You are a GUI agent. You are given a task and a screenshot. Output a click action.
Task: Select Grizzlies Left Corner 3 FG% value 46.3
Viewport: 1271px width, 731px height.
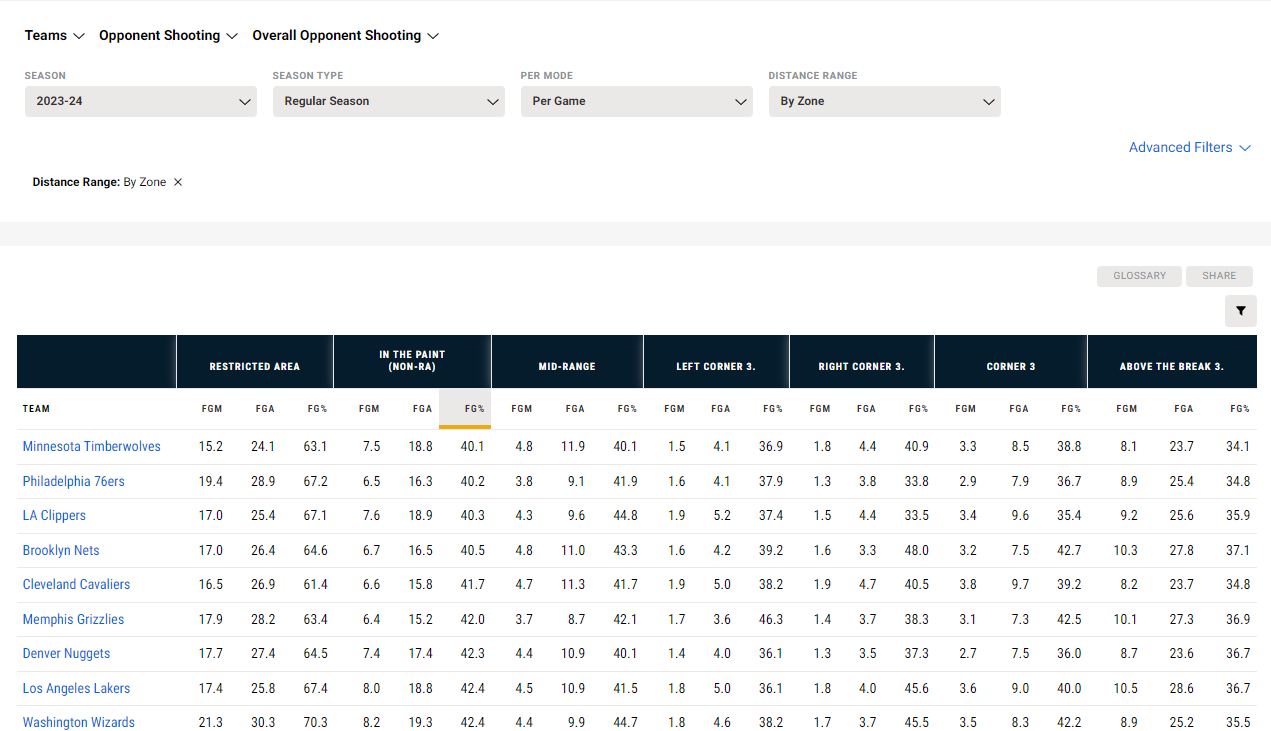tap(770, 620)
